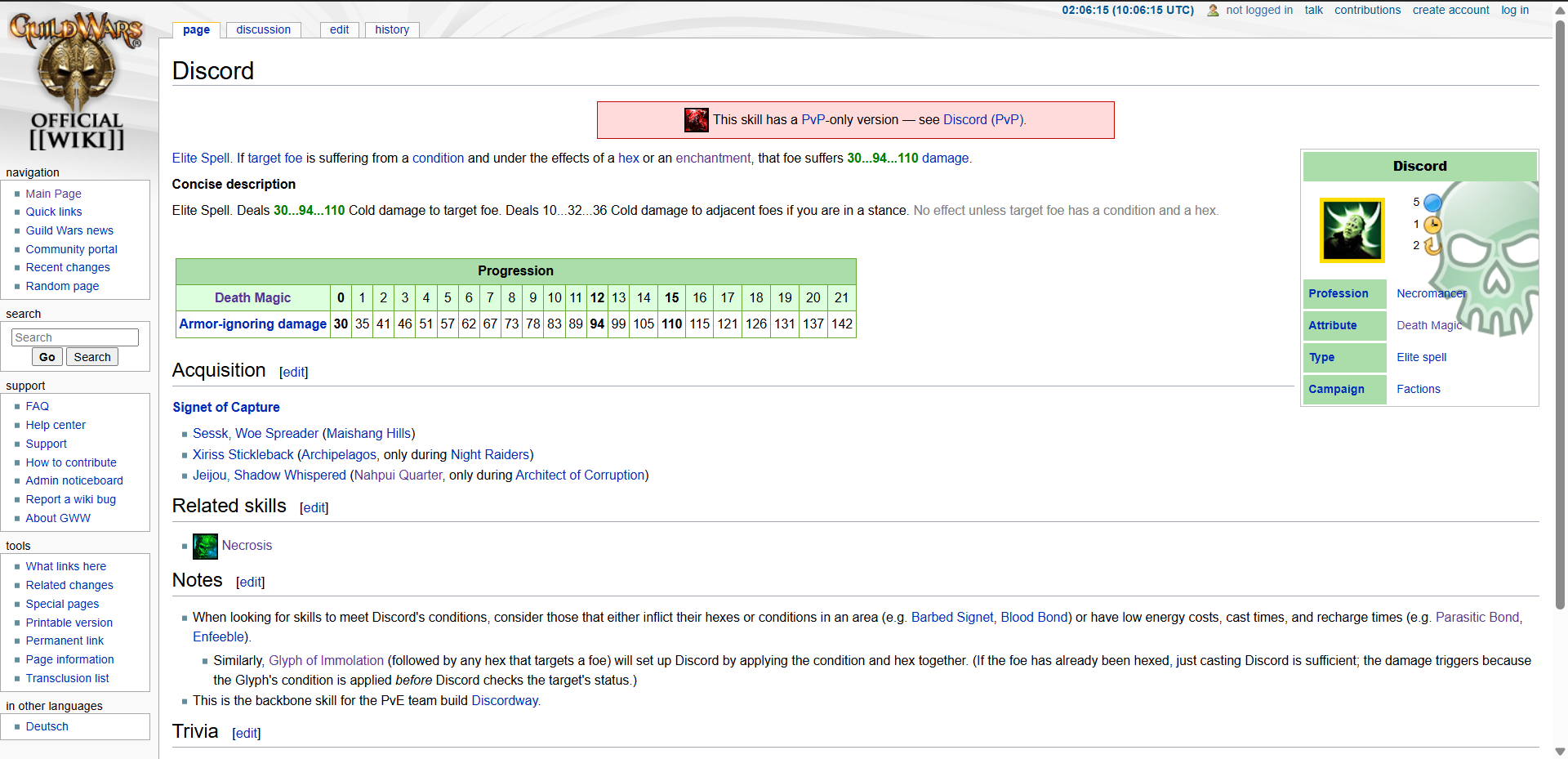Click inside the wiki Search field
The width and height of the screenshot is (1568, 759).
(x=75, y=337)
